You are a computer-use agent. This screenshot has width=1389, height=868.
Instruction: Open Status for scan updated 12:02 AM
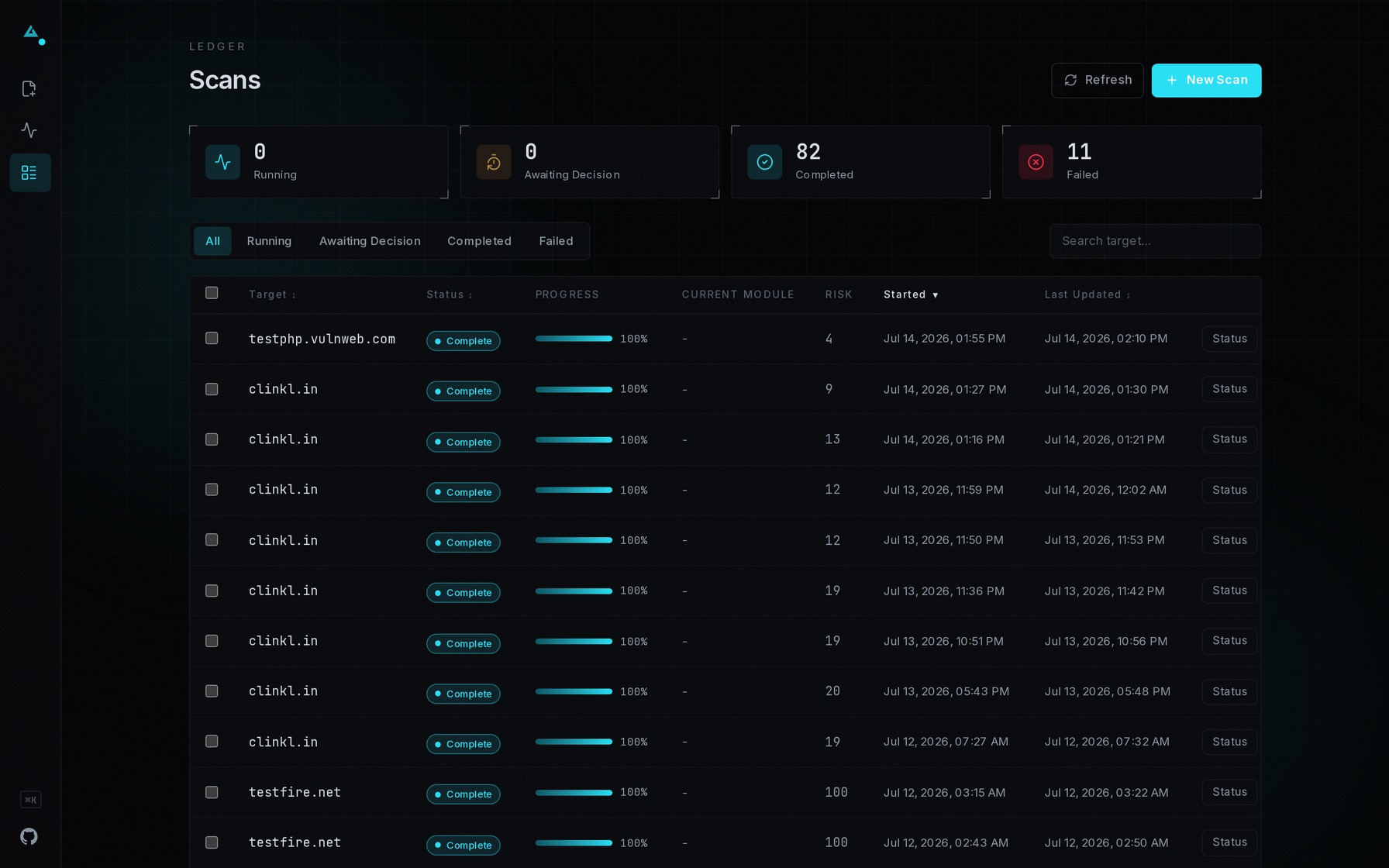click(1229, 490)
